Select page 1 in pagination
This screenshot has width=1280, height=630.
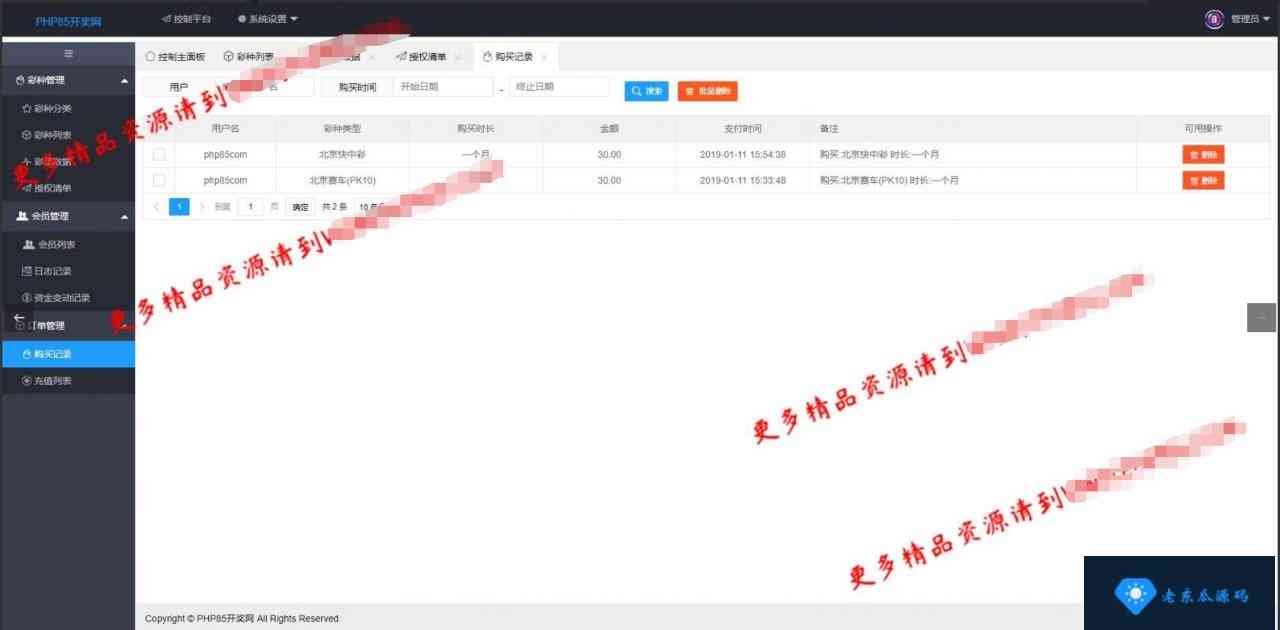point(179,207)
